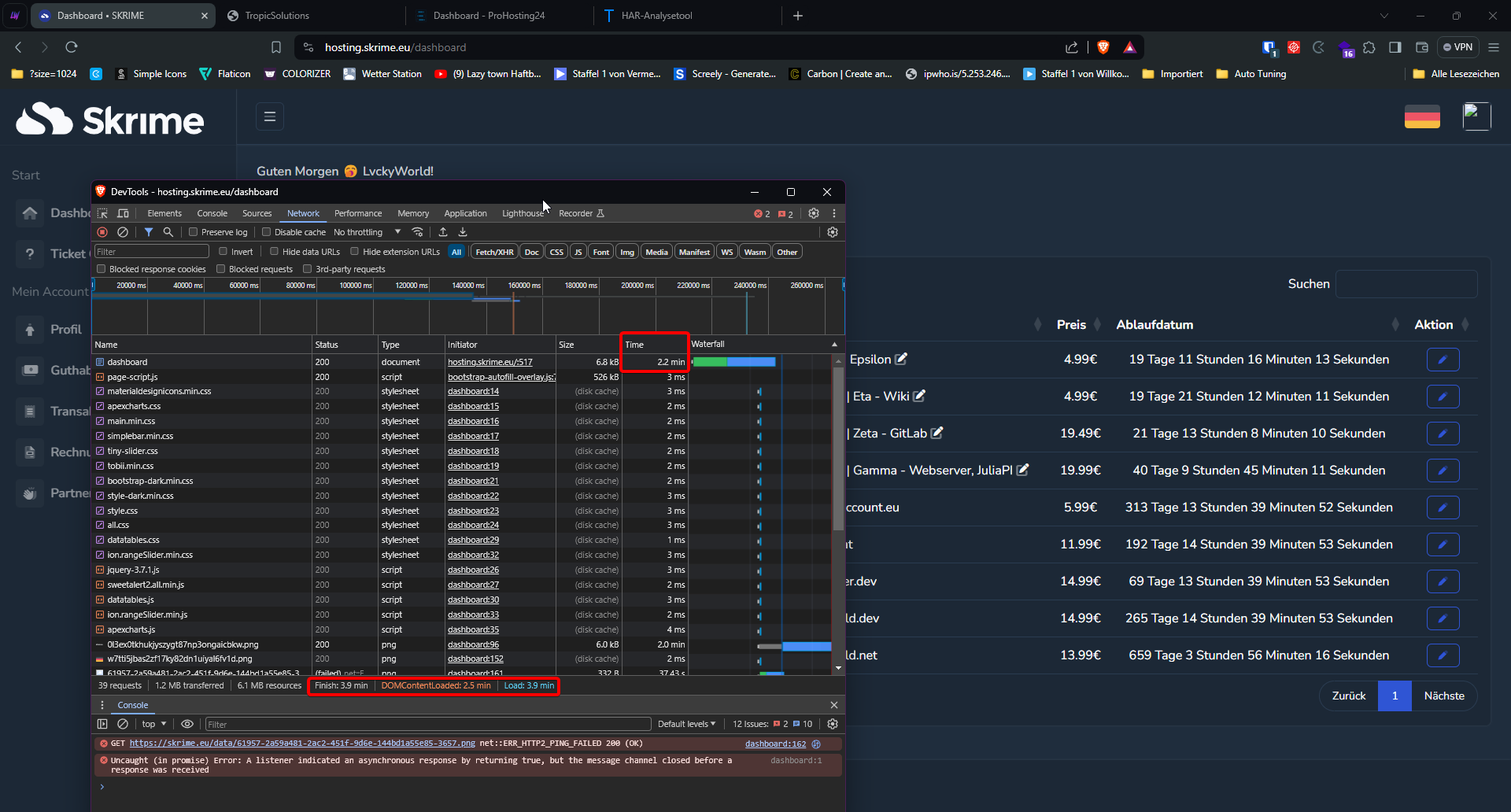Check the Disable cache checkbox
1511x812 pixels.
[267, 232]
